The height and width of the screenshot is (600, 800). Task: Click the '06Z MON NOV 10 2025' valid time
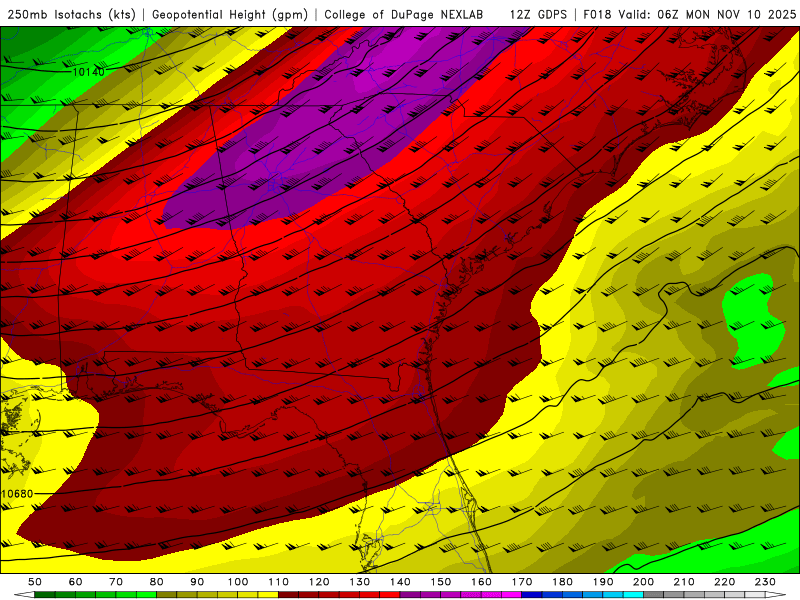(x=727, y=15)
